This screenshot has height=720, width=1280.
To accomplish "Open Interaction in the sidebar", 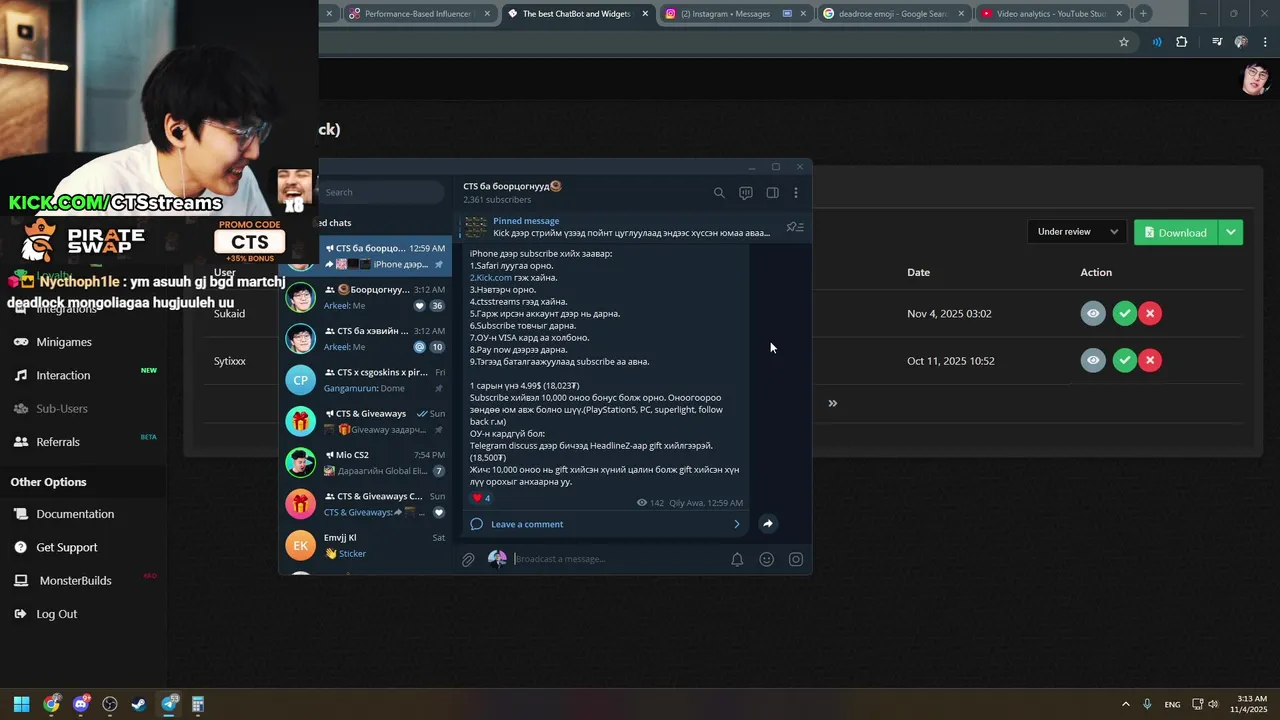I will (63, 375).
